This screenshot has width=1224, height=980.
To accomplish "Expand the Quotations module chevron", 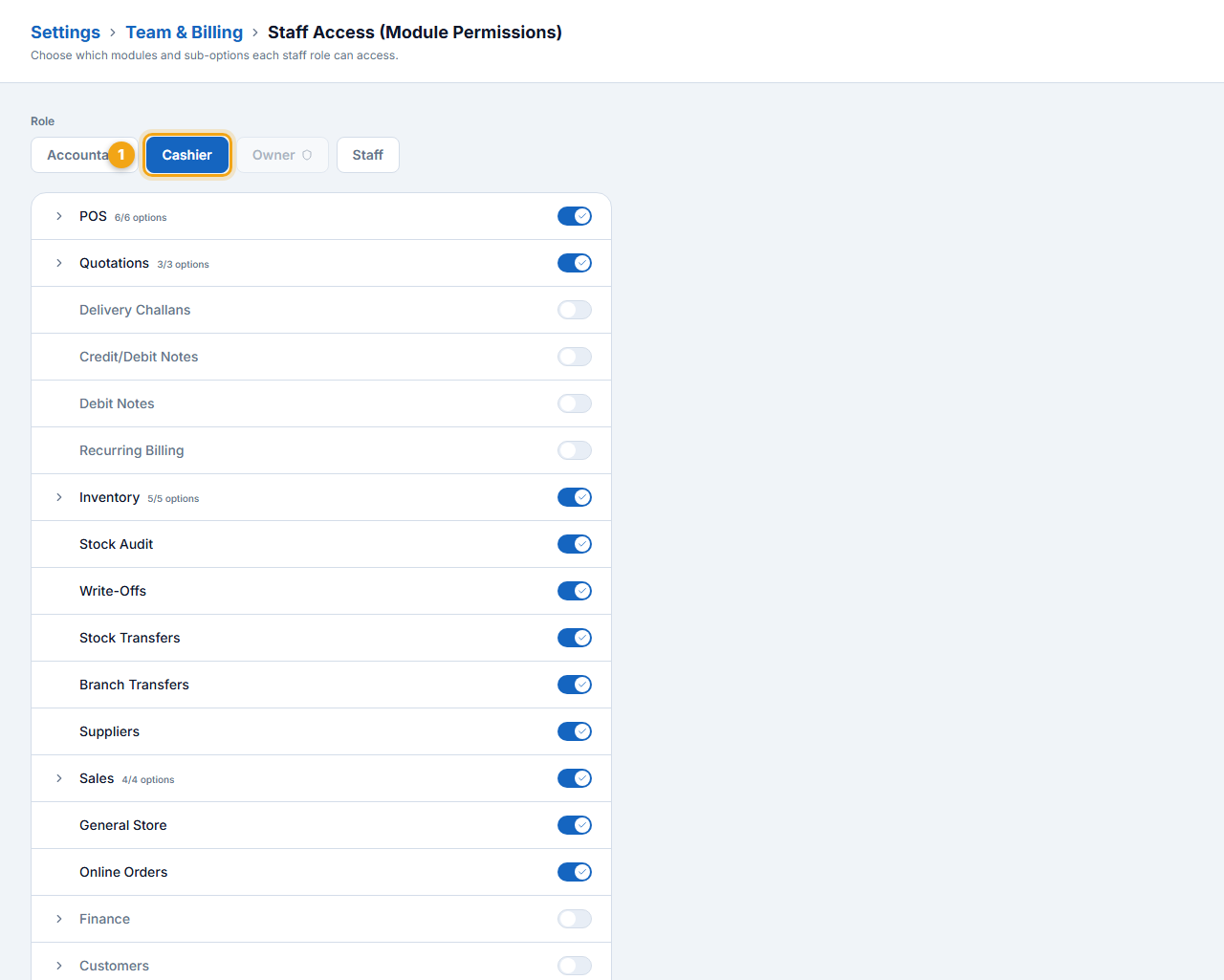I will (x=59, y=263).
